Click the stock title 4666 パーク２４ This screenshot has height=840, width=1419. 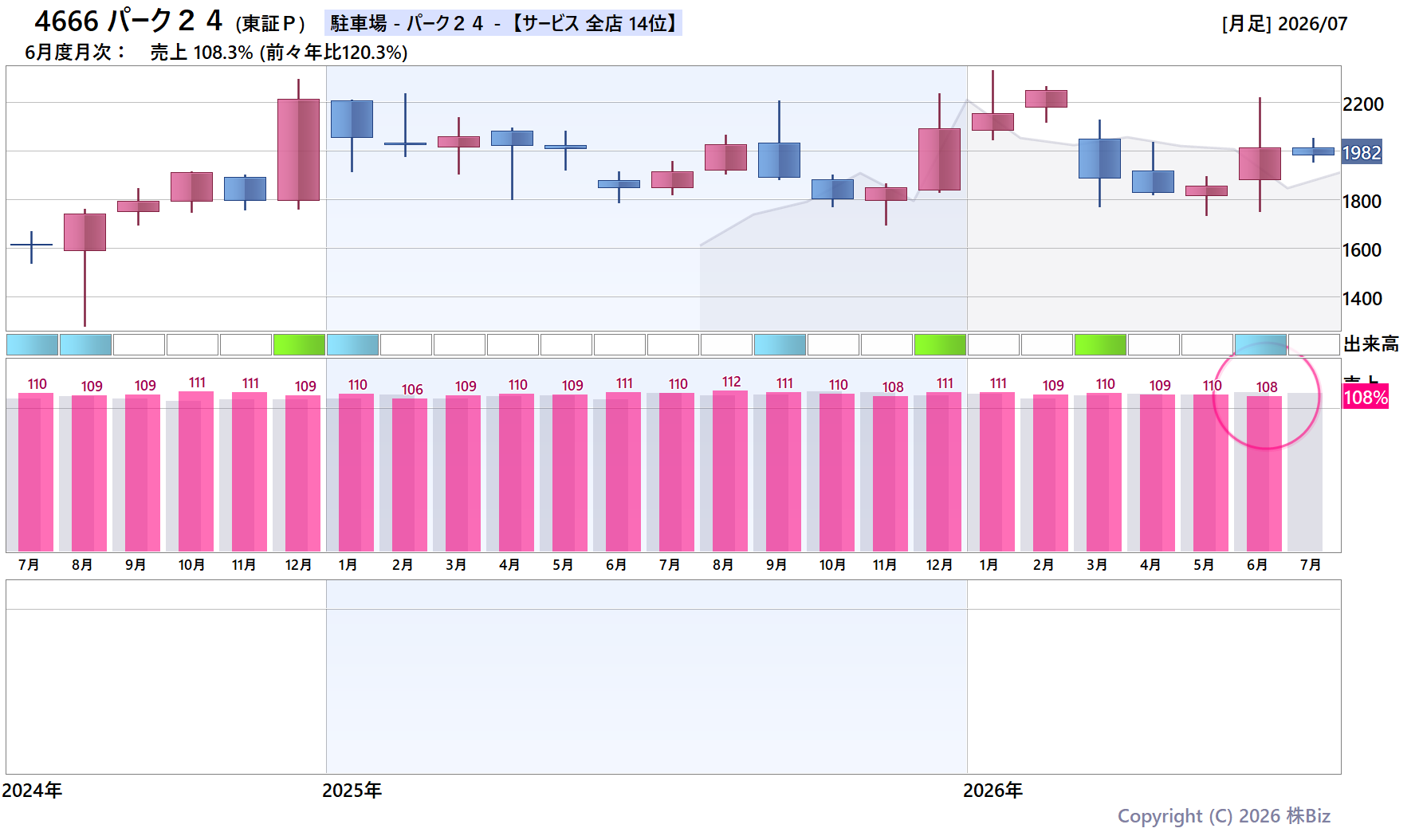click(128, 22)
